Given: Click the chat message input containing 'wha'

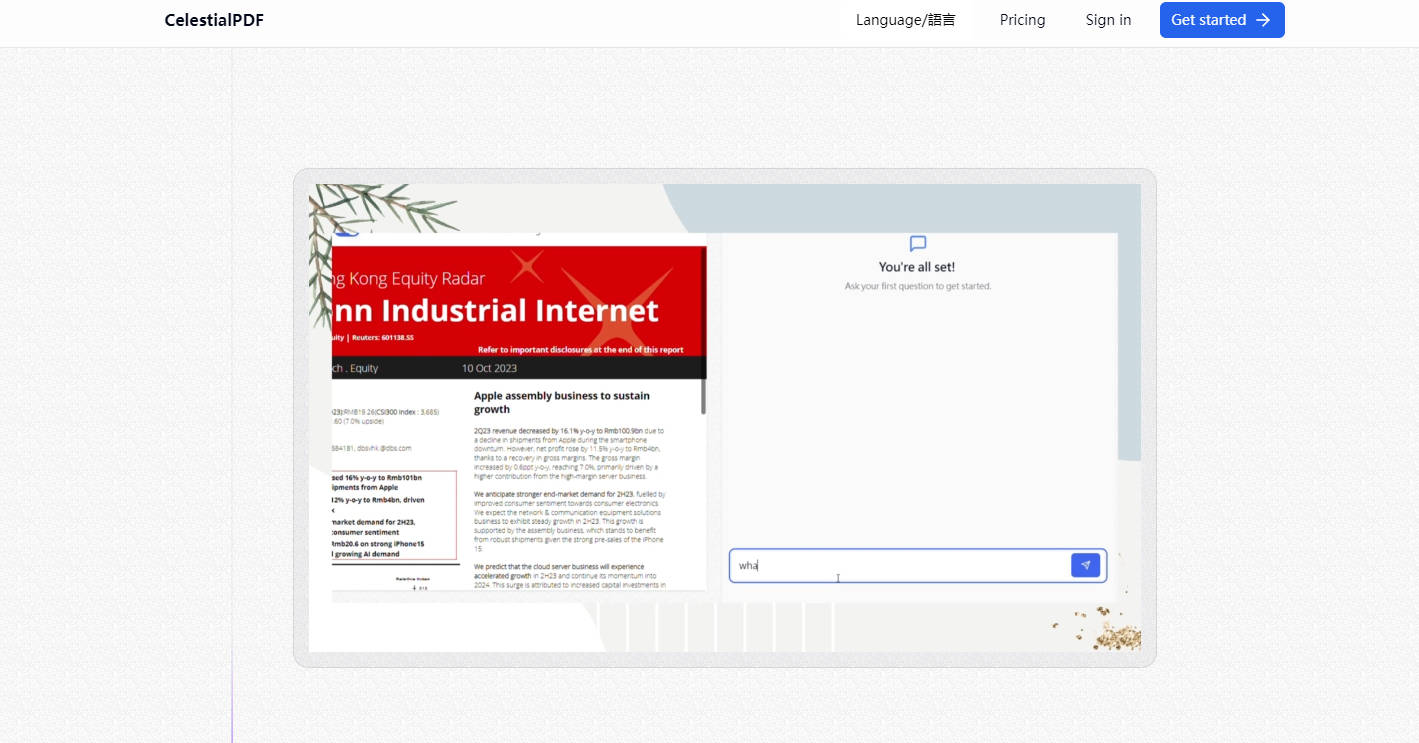Looking at the screenshot, I should point(900,565).
